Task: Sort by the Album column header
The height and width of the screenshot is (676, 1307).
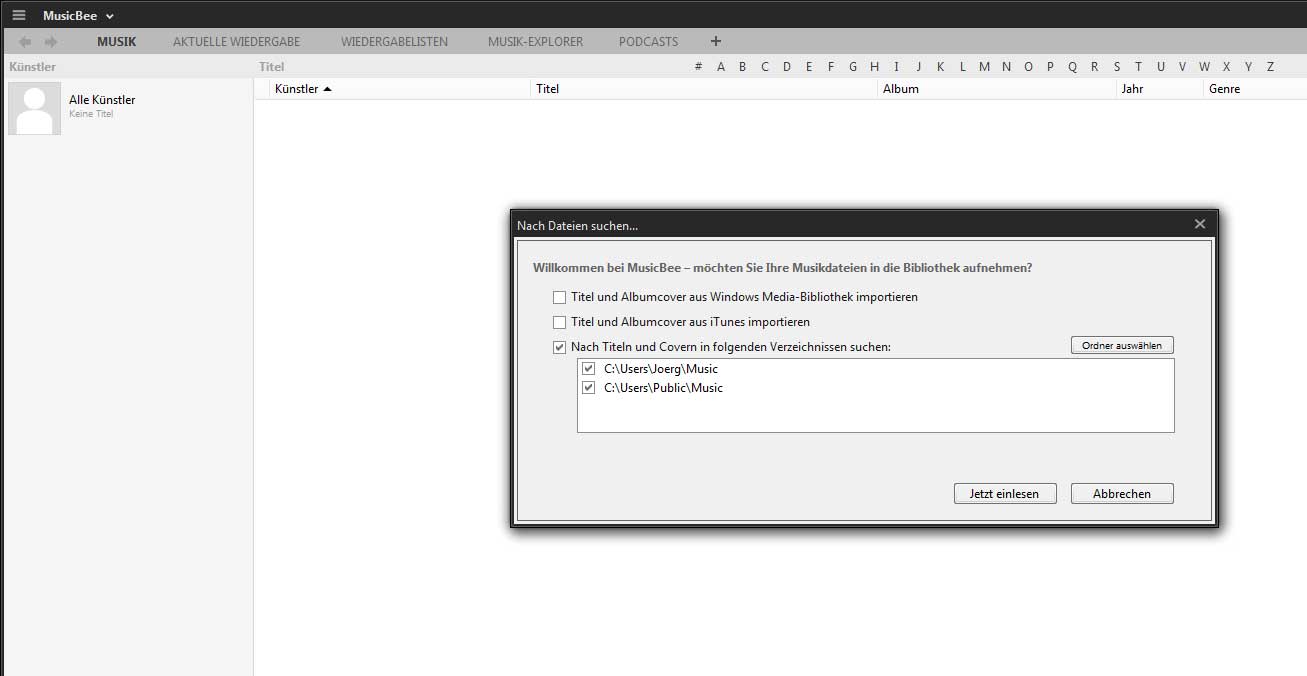Action: (x=996, y=89)
